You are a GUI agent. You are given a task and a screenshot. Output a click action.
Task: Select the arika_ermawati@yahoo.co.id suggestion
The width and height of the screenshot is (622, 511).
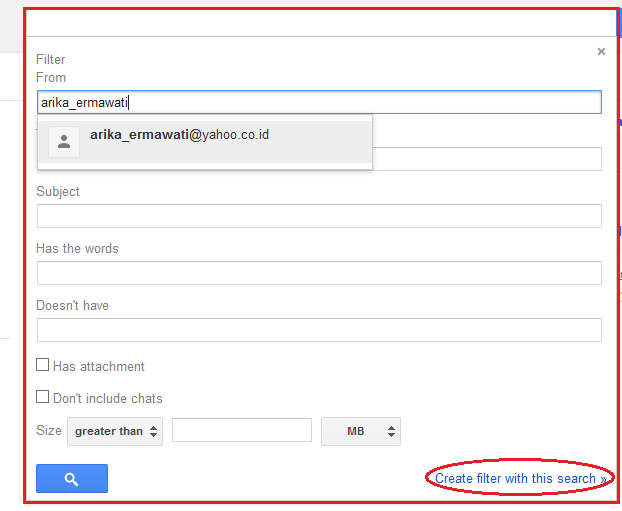click(205, 142)
